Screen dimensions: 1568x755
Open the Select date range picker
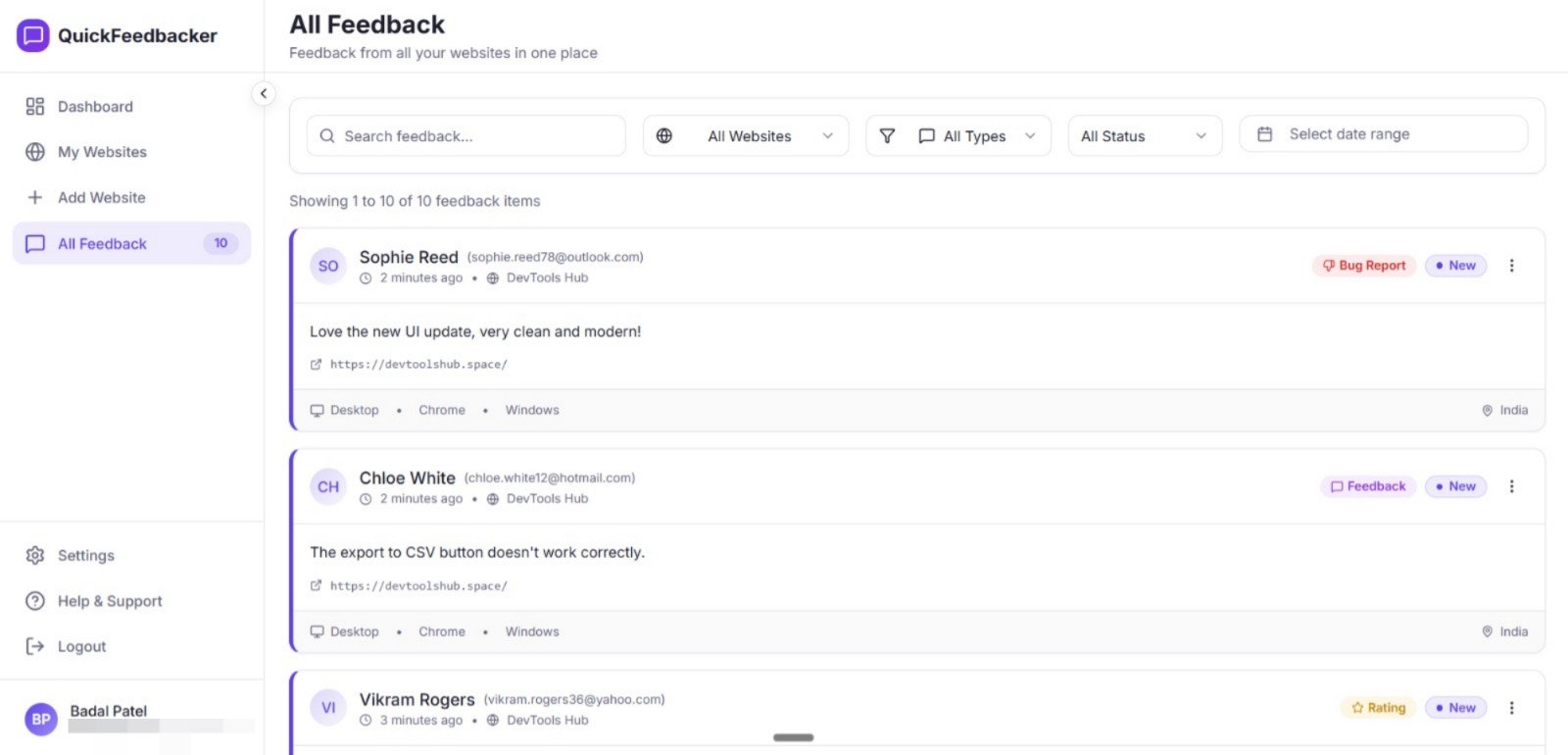click(x=1384, y=133)
